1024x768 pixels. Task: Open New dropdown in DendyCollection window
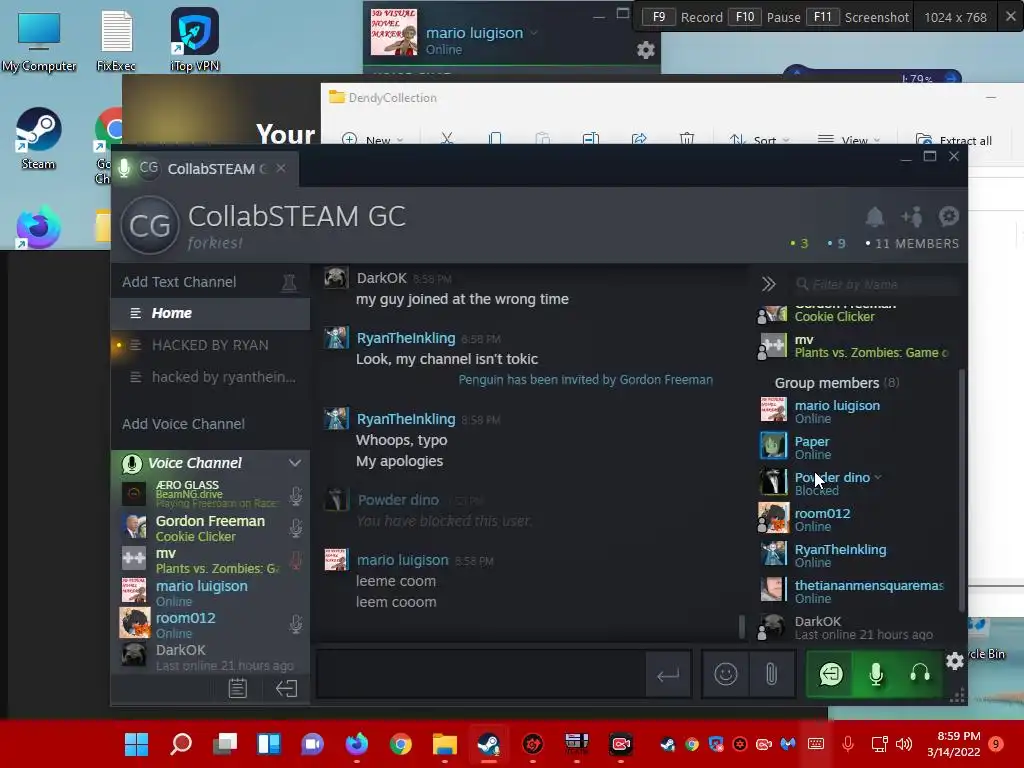(x=372, y=139)
